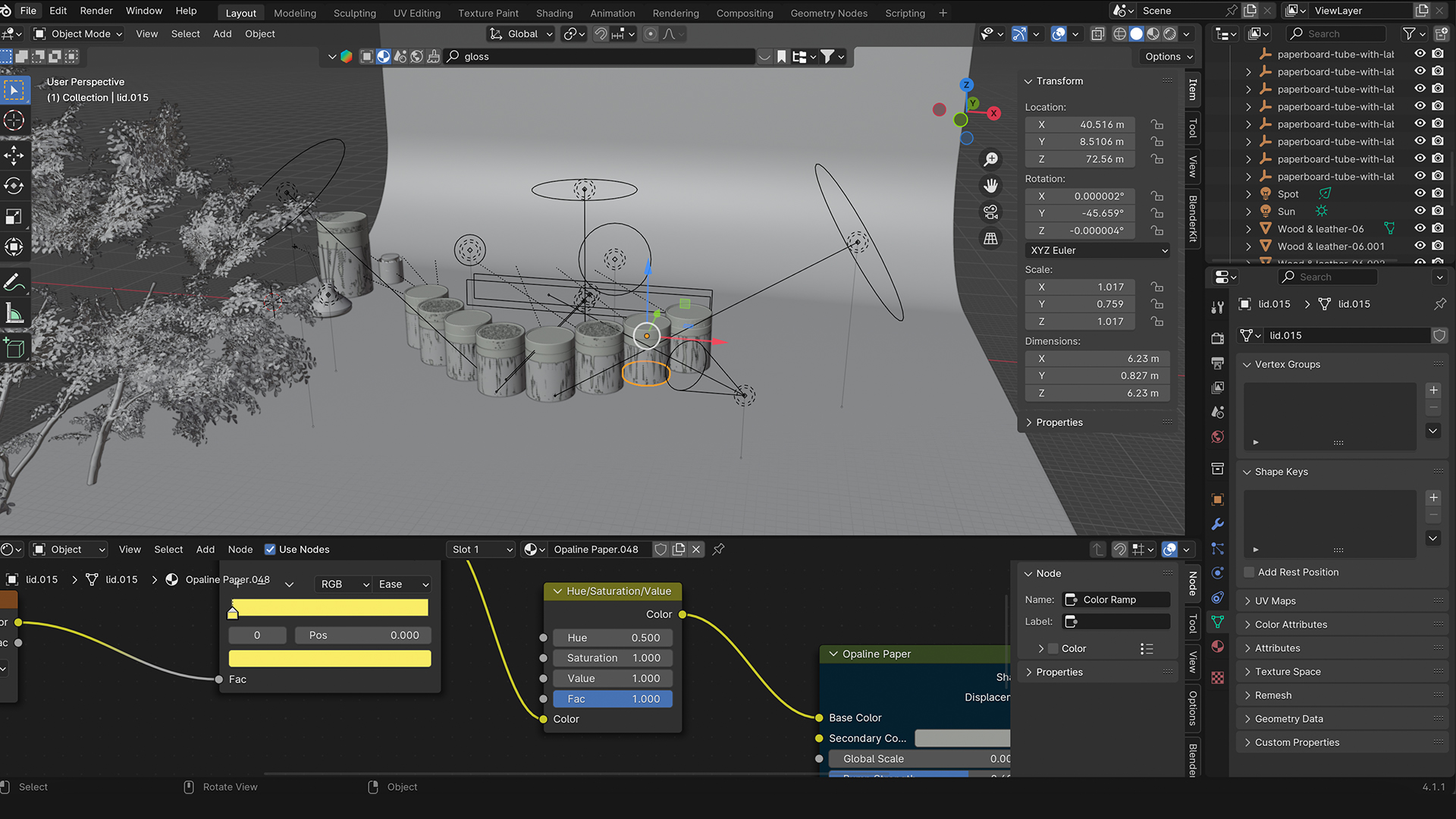Open the Add menu in node editor
1456x819 pixels.
pyautogui.click(x=205, y=549)
